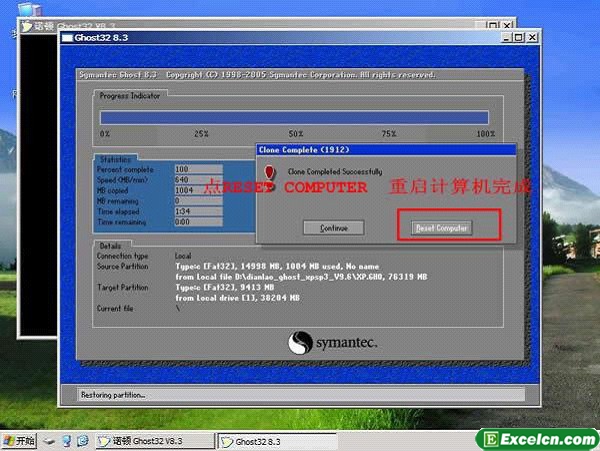Click the Progress Indicator bar

click(293, 117)
